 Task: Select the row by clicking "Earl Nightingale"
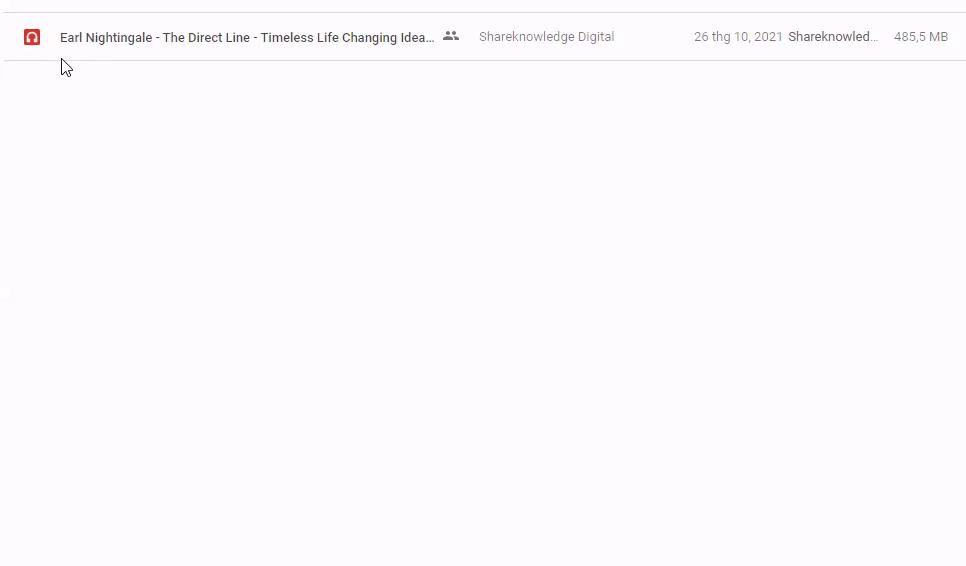pyautogui.click(x=106, y=37)
